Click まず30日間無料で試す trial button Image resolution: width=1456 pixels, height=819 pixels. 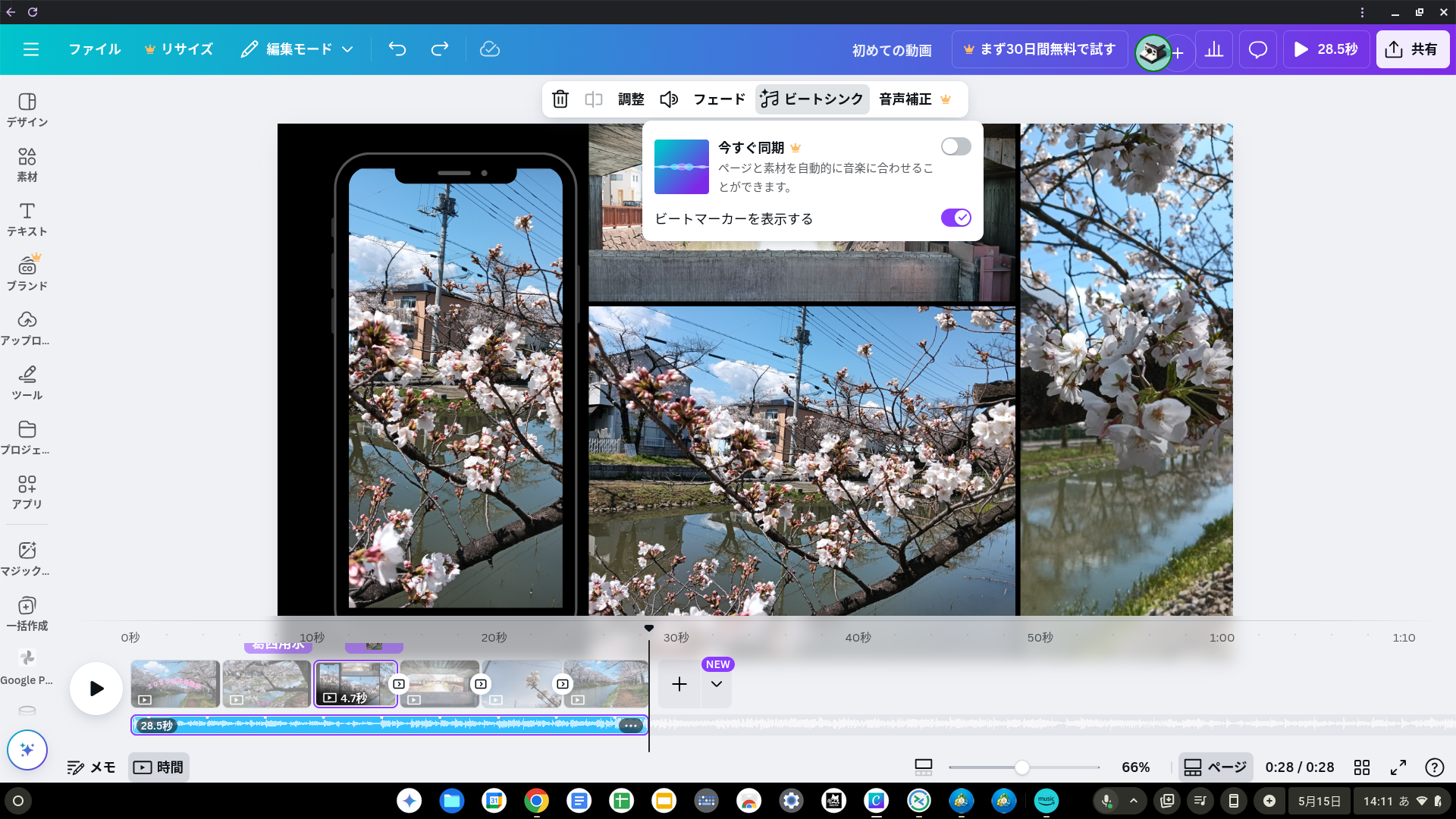coord(1040,49)
